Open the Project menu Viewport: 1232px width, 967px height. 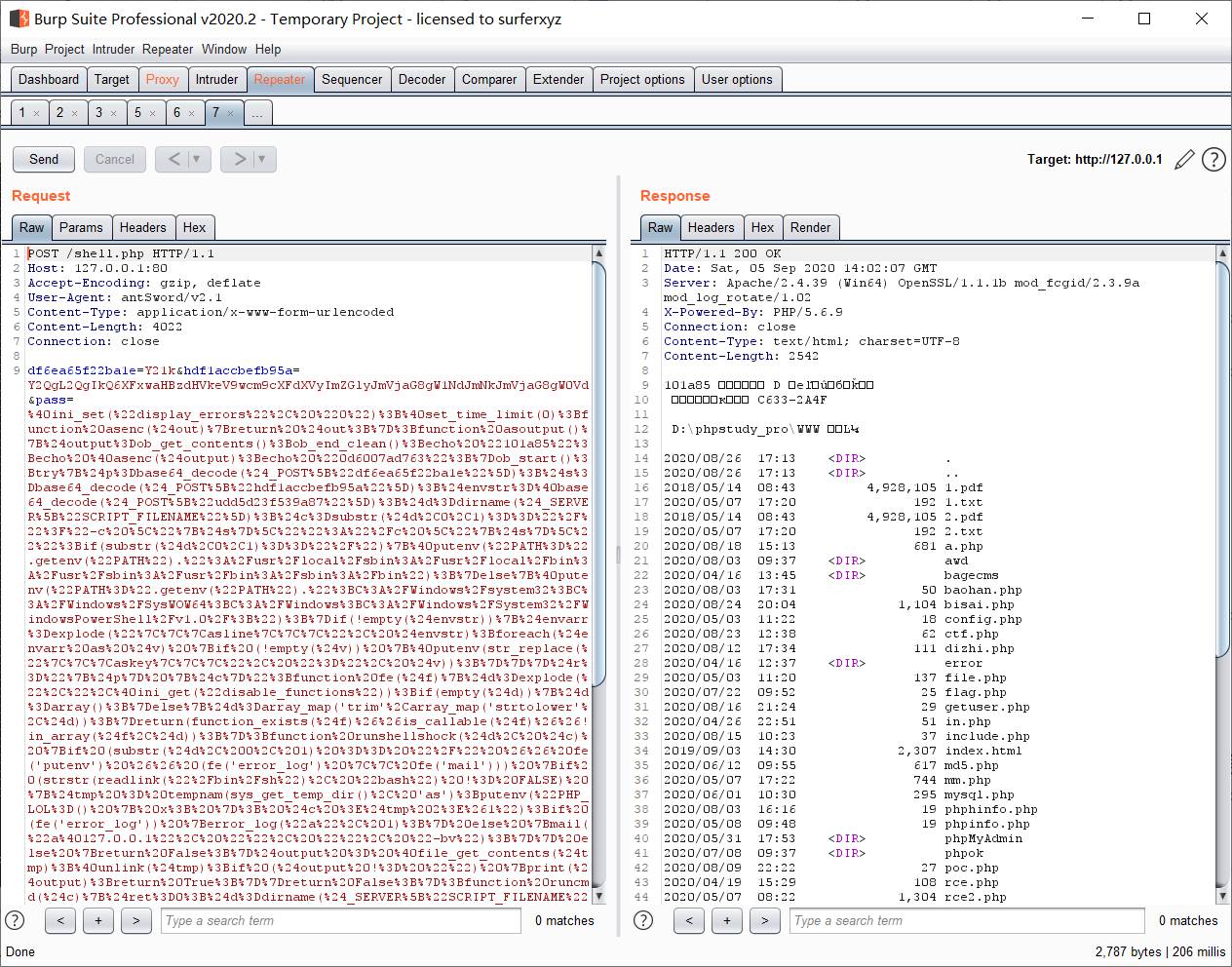pyautogui.click(x=64, y=49)
